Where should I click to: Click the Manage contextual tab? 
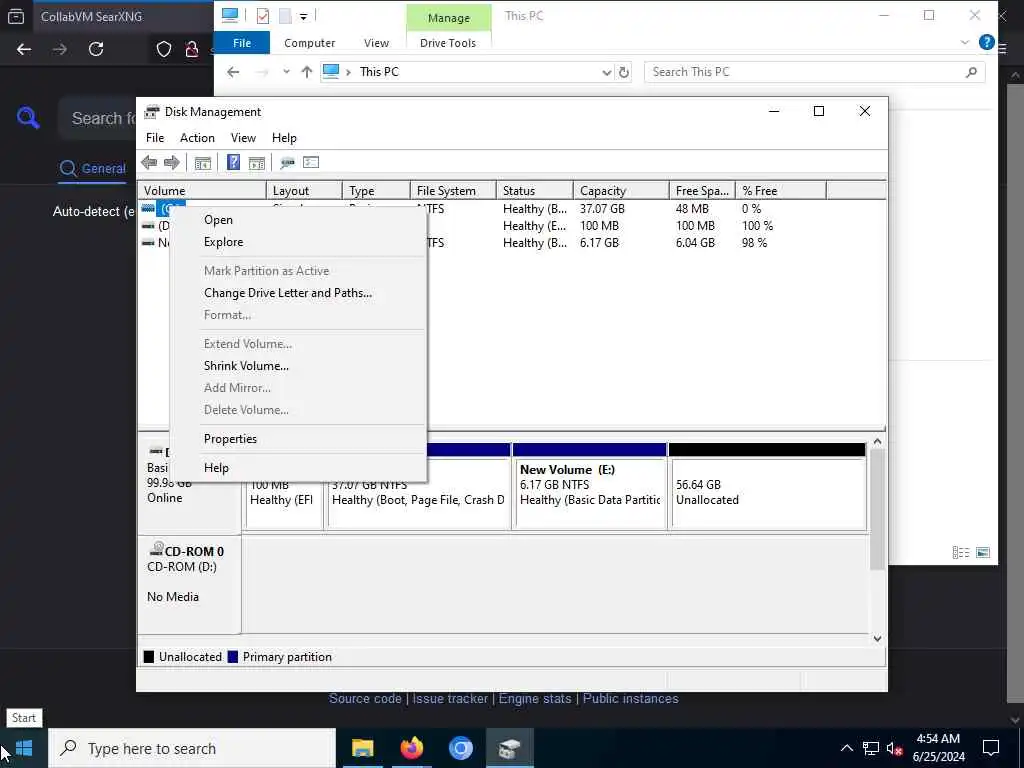click(x=449, y=18)
